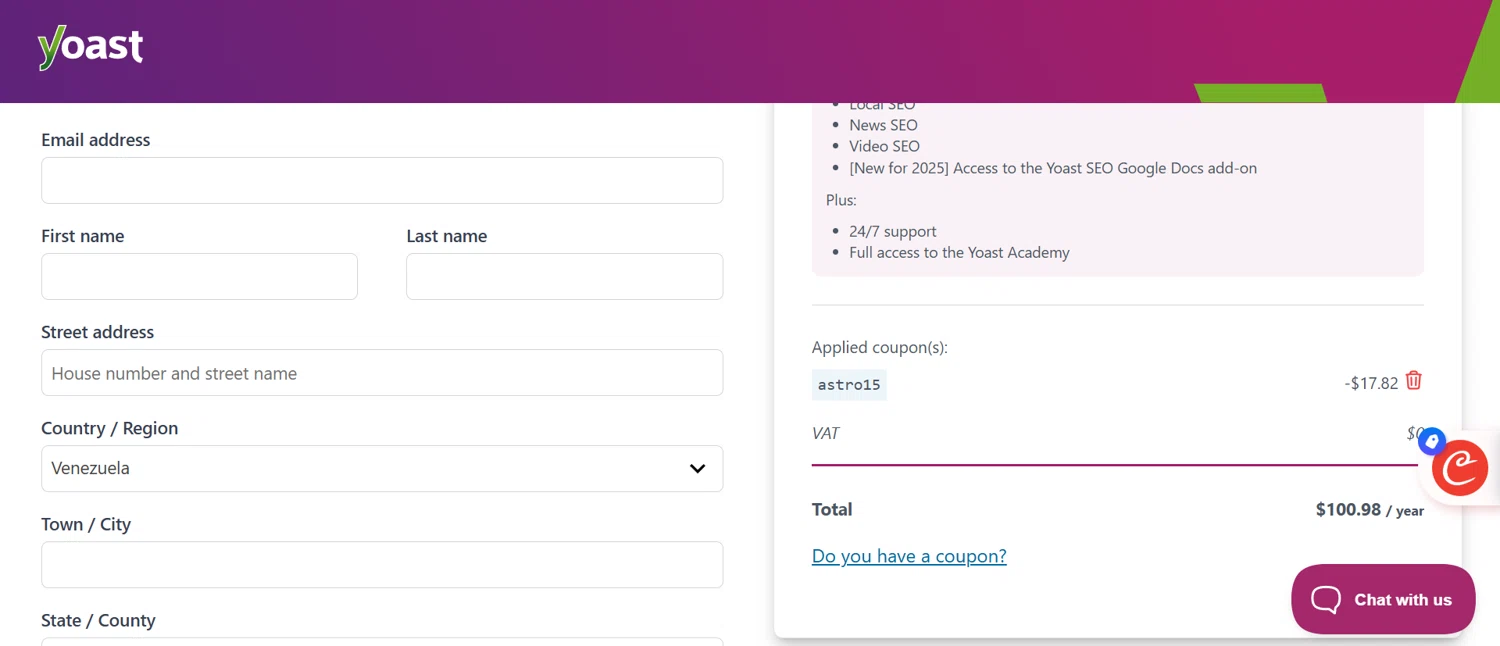This screenshot has width=1500, height=646.
Task: Click the chevron arrow of Country dropdown
Action: coord(697,469)
